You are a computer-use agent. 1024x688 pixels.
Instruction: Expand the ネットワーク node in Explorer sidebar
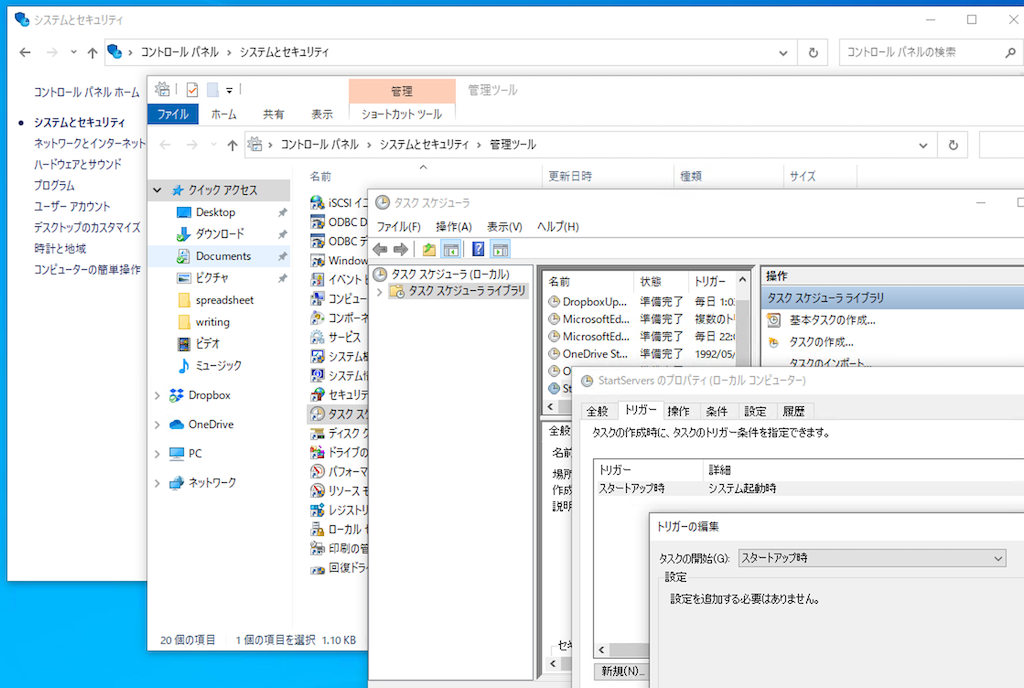coord(157,483)
